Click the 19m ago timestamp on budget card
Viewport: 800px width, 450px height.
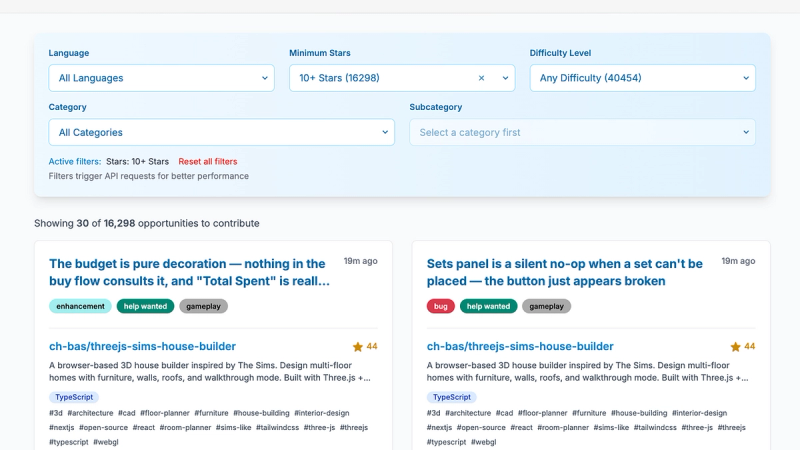click(360, 261)
